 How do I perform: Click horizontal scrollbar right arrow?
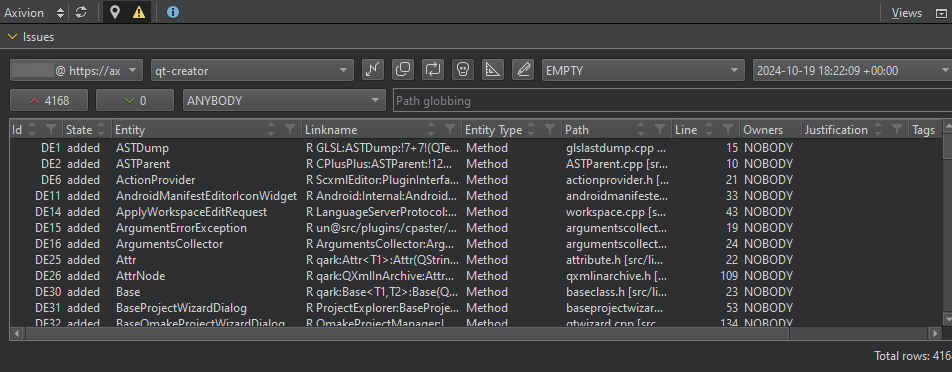click(x=935, y=334)
